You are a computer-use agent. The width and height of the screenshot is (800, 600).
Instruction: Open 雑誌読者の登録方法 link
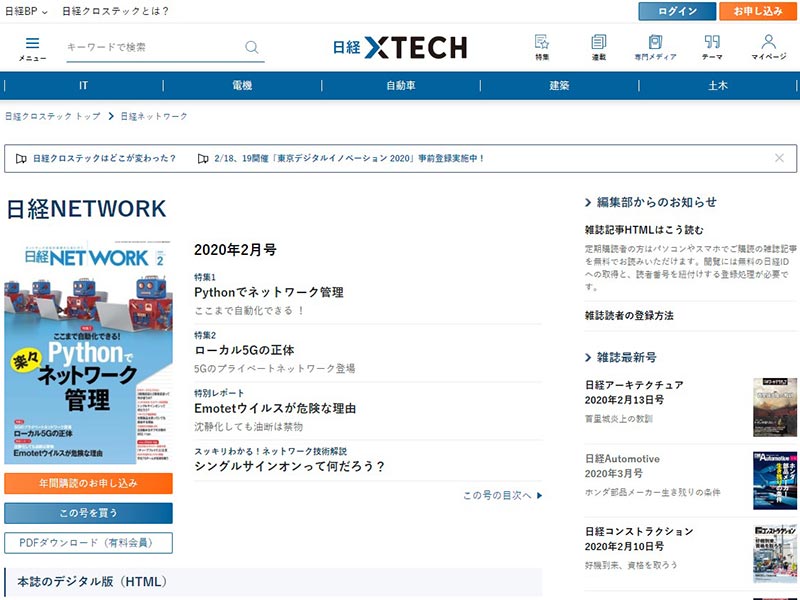pyautogui.click(x=629, y=315)
